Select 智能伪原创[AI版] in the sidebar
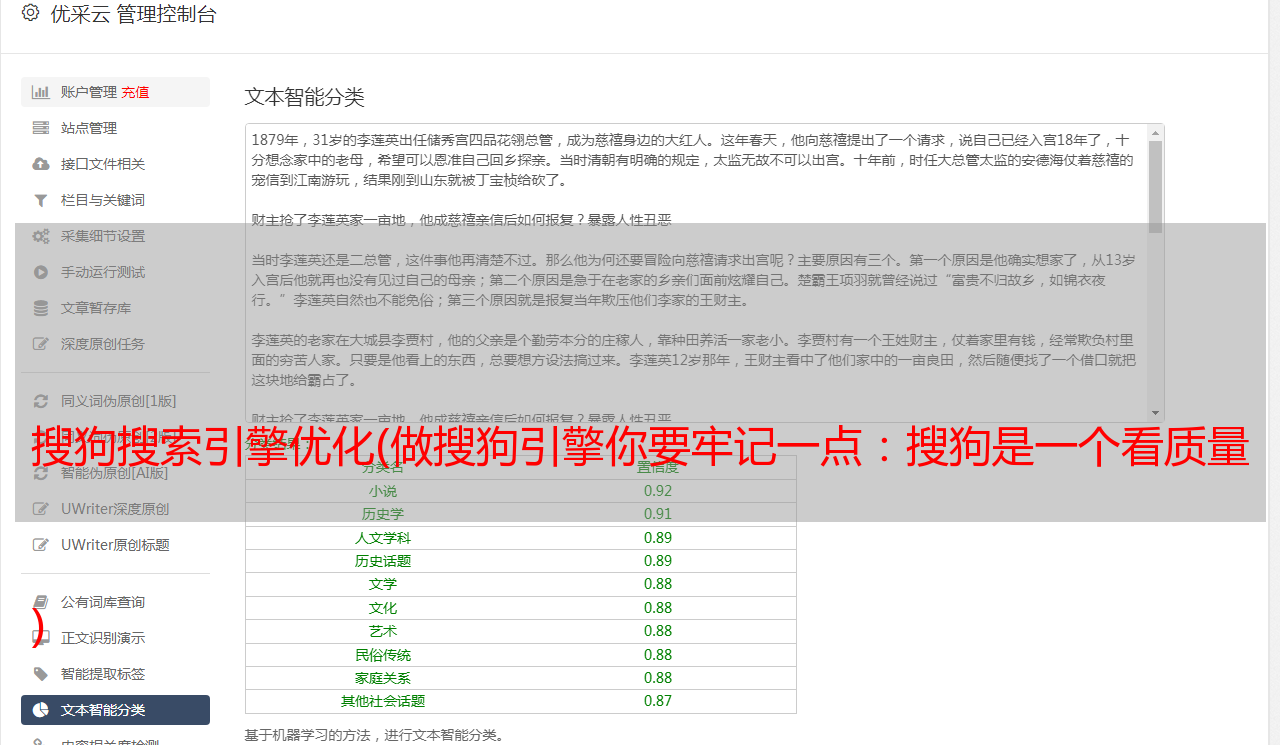This screenshot has height=745, width=1280. click(115, 473)
